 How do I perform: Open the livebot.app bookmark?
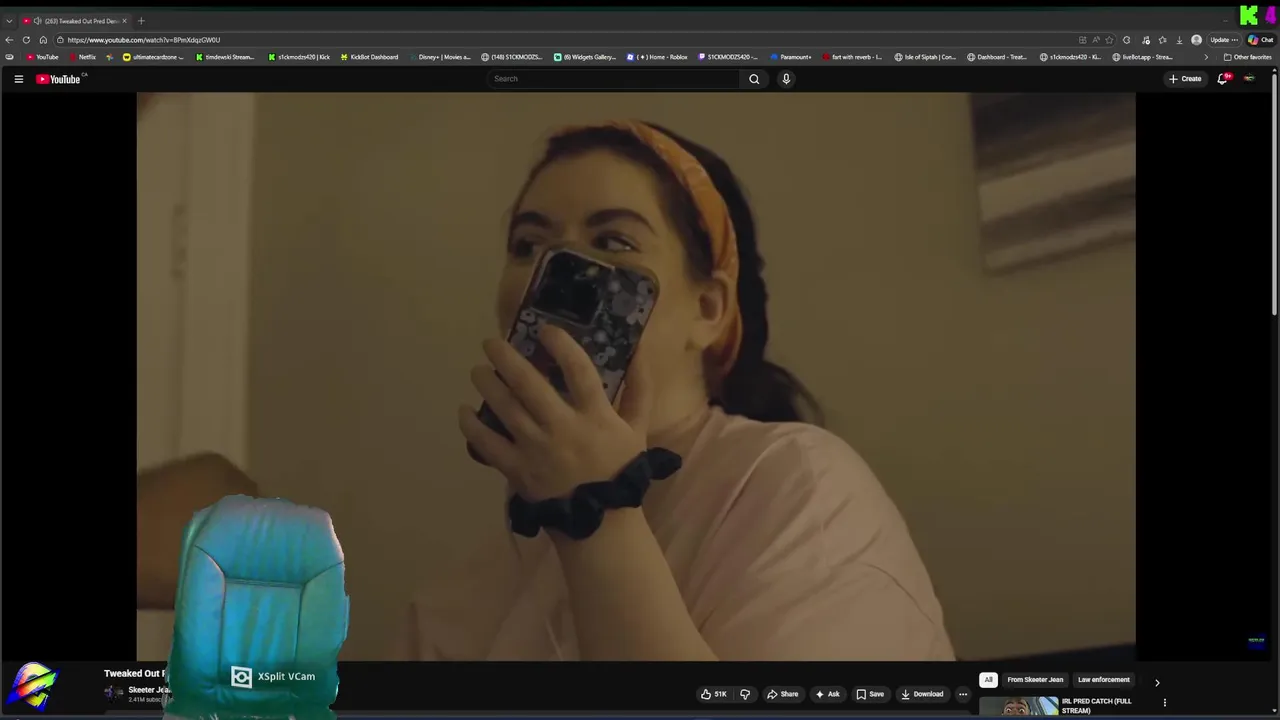tap(1143, 57)
